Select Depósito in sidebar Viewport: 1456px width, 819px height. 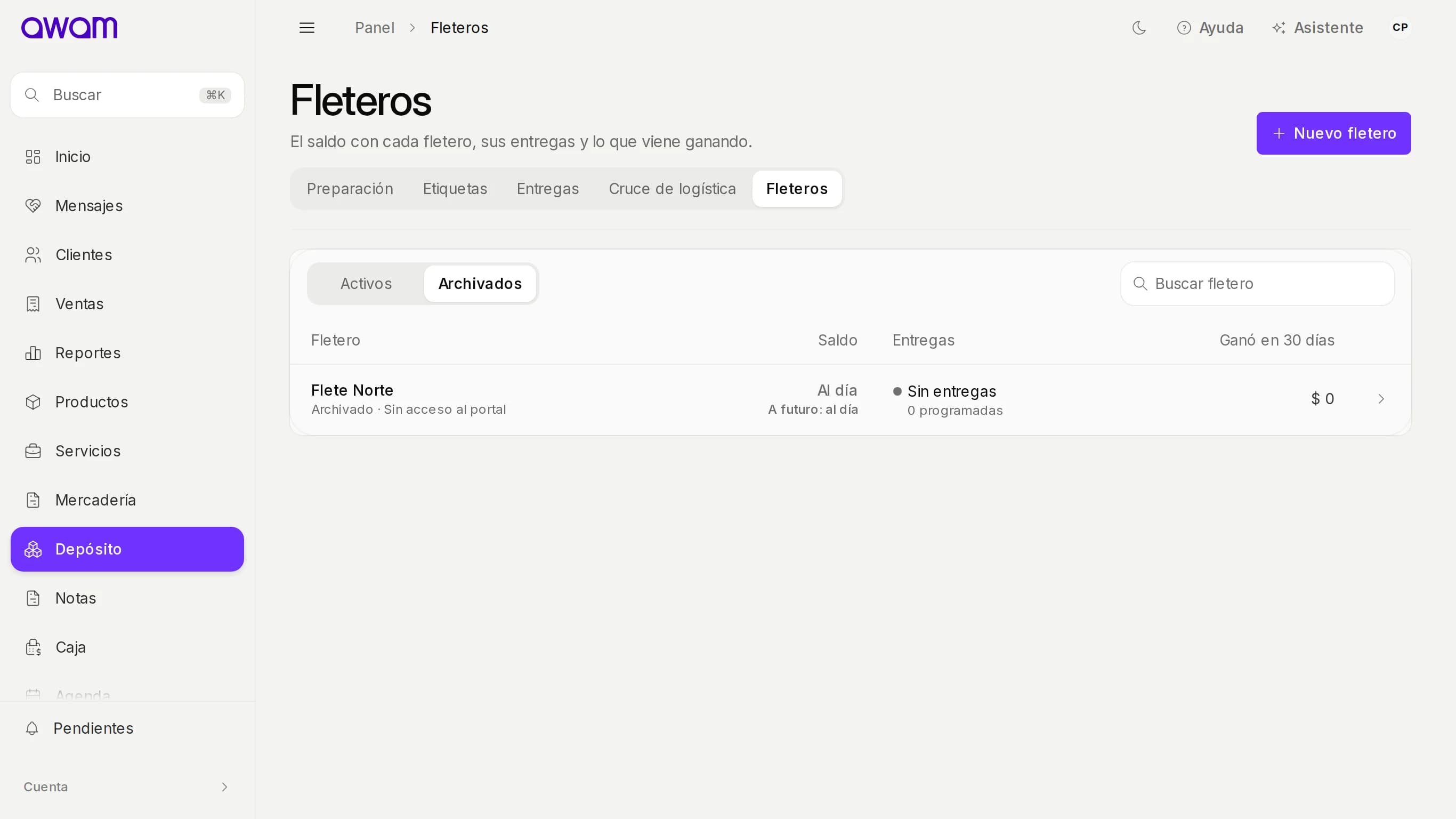127,549
